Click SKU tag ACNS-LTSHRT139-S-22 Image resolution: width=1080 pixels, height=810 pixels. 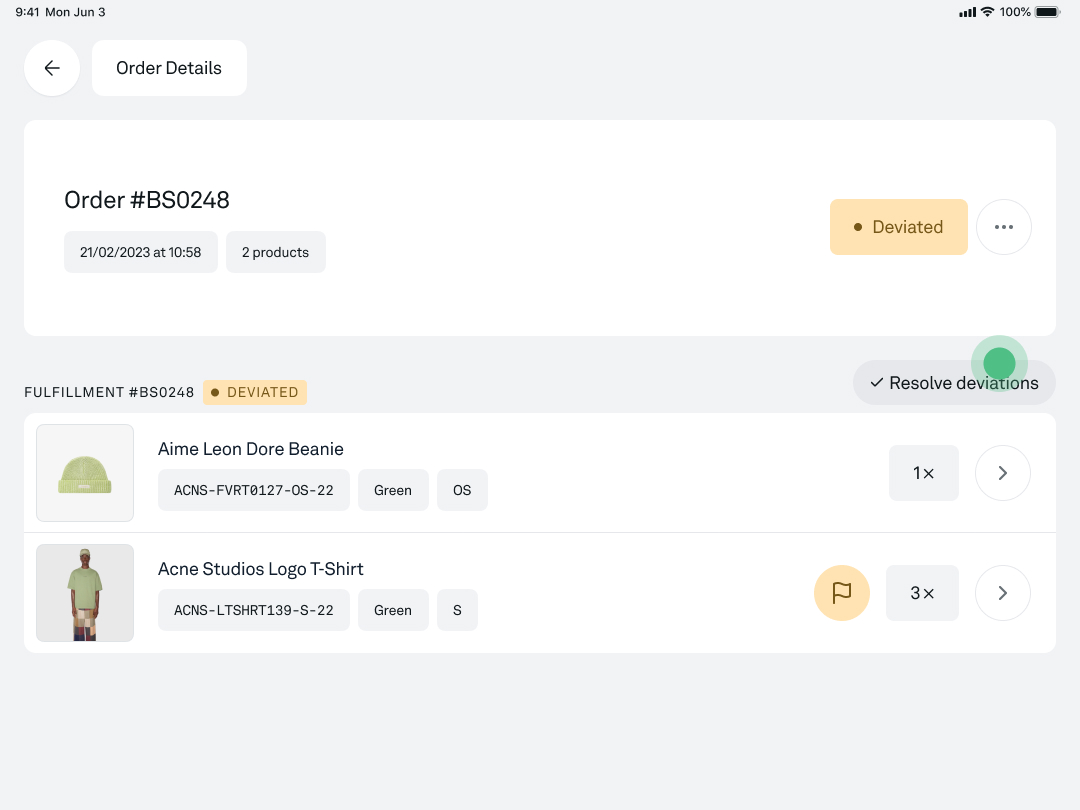pos(254,610)
